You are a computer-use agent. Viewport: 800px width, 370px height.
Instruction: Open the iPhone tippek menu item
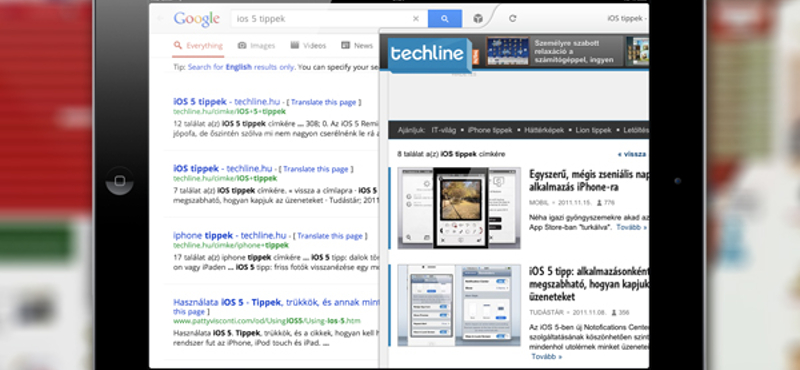pos(489,130)
